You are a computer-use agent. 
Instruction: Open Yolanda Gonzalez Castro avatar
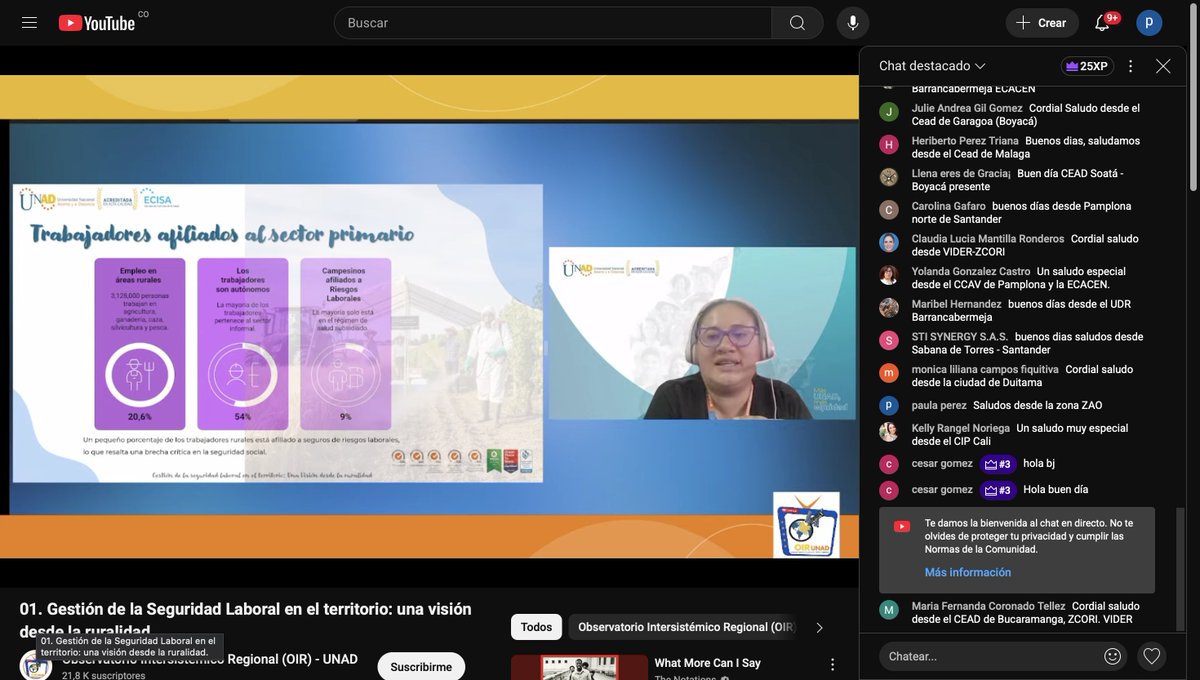pyautogui.click(x=889, y=275)
